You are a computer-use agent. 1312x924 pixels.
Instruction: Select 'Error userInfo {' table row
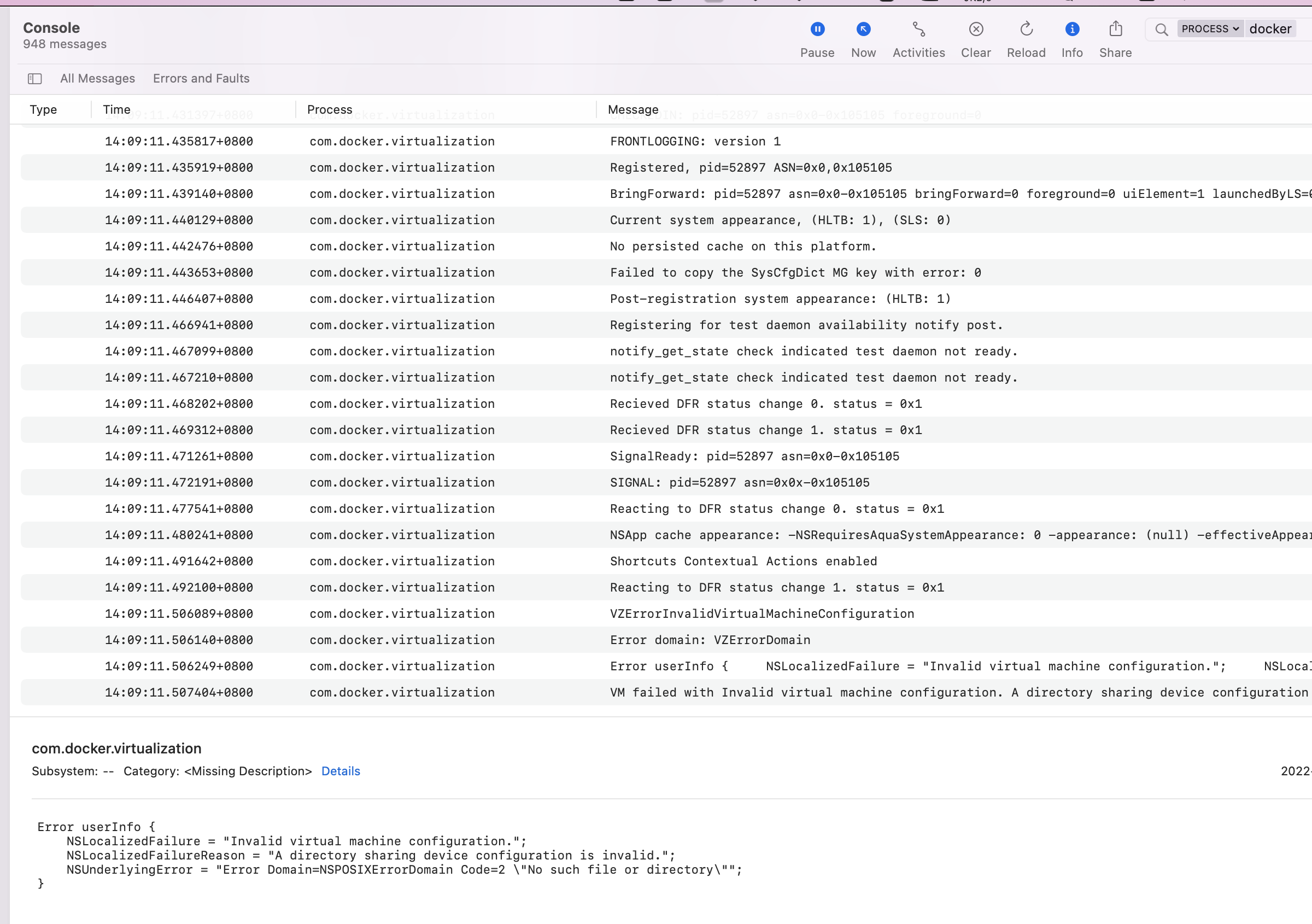(x=666, y=667)
